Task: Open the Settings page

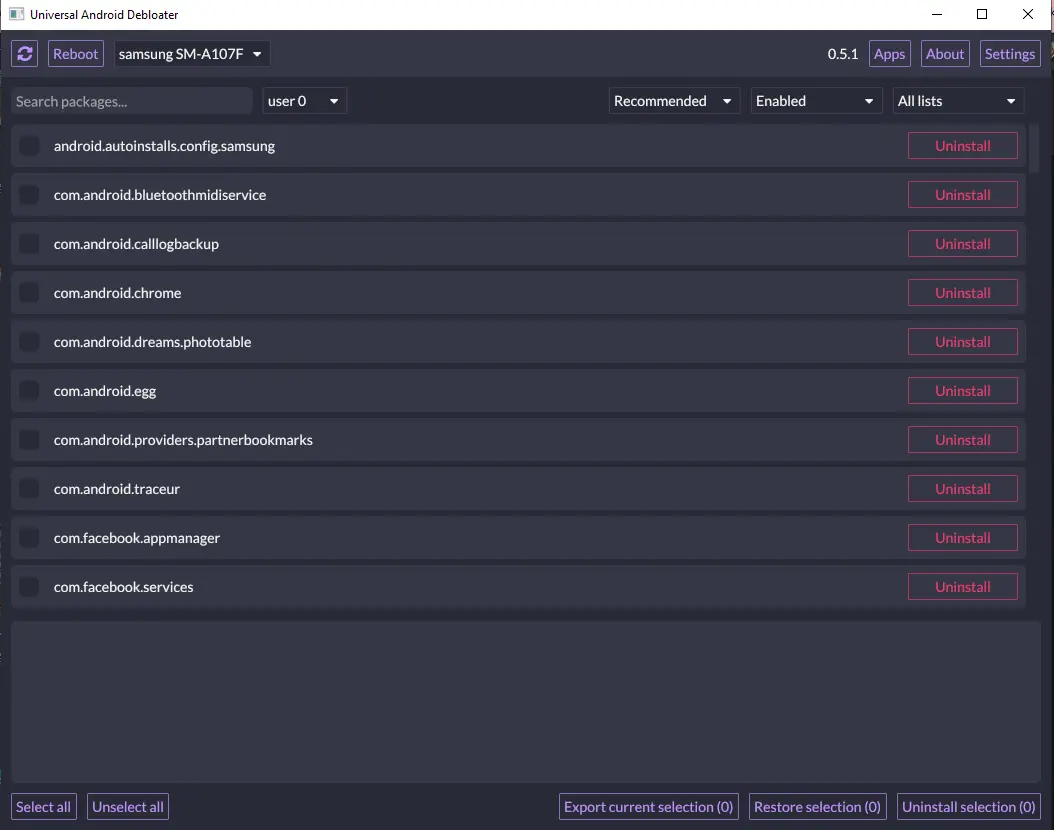Action: [1010, 54]
